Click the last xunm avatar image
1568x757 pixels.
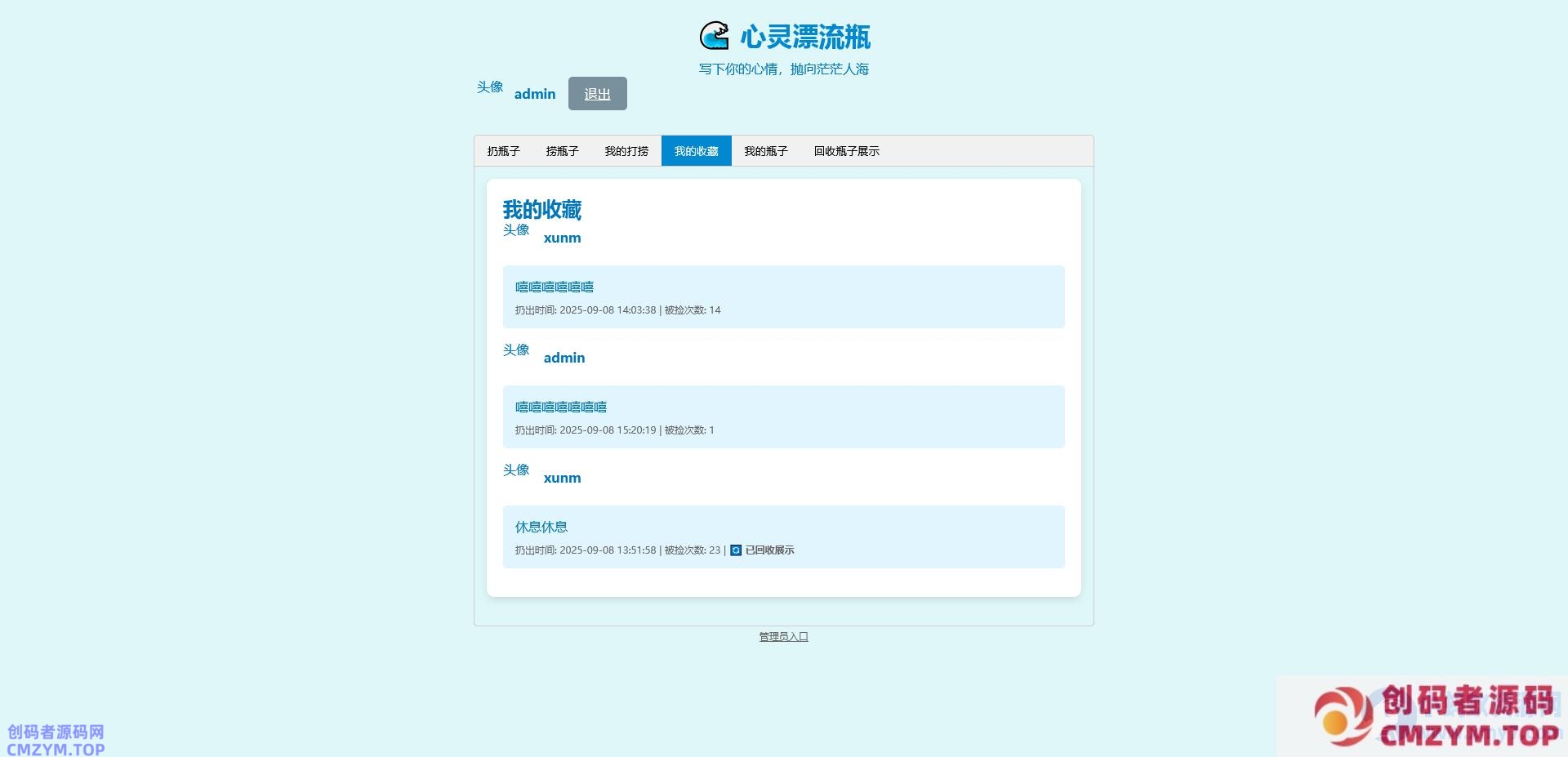coord(516,470)
